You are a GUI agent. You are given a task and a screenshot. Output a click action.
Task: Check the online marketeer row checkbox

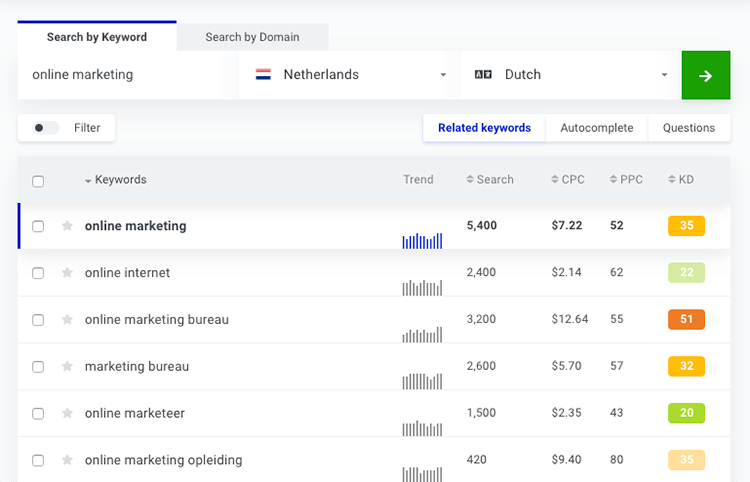click(x=38, y=414)
